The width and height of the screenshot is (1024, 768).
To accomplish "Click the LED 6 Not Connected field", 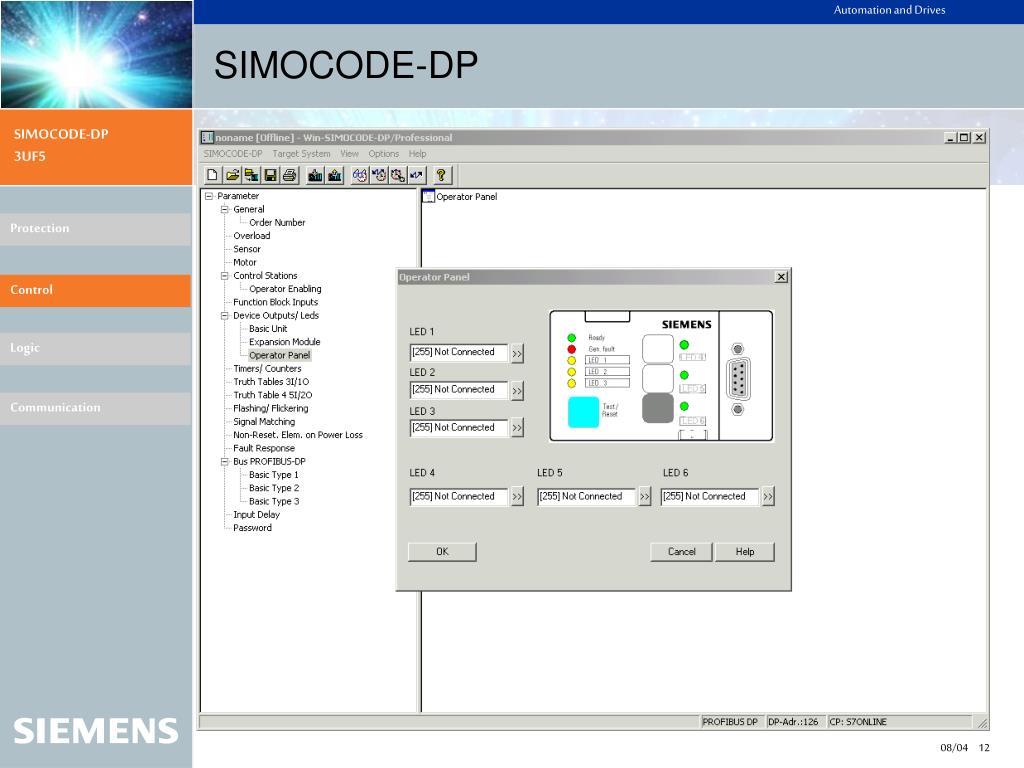I will pos(710,496).
